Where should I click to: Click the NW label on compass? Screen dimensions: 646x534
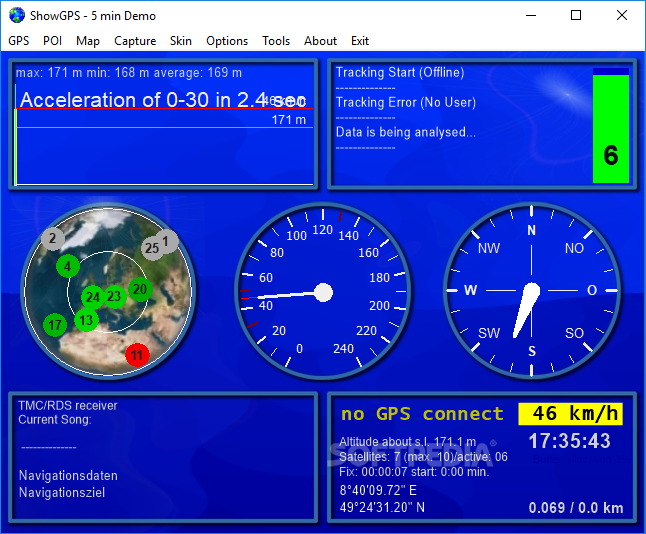[x=489, y=248]
